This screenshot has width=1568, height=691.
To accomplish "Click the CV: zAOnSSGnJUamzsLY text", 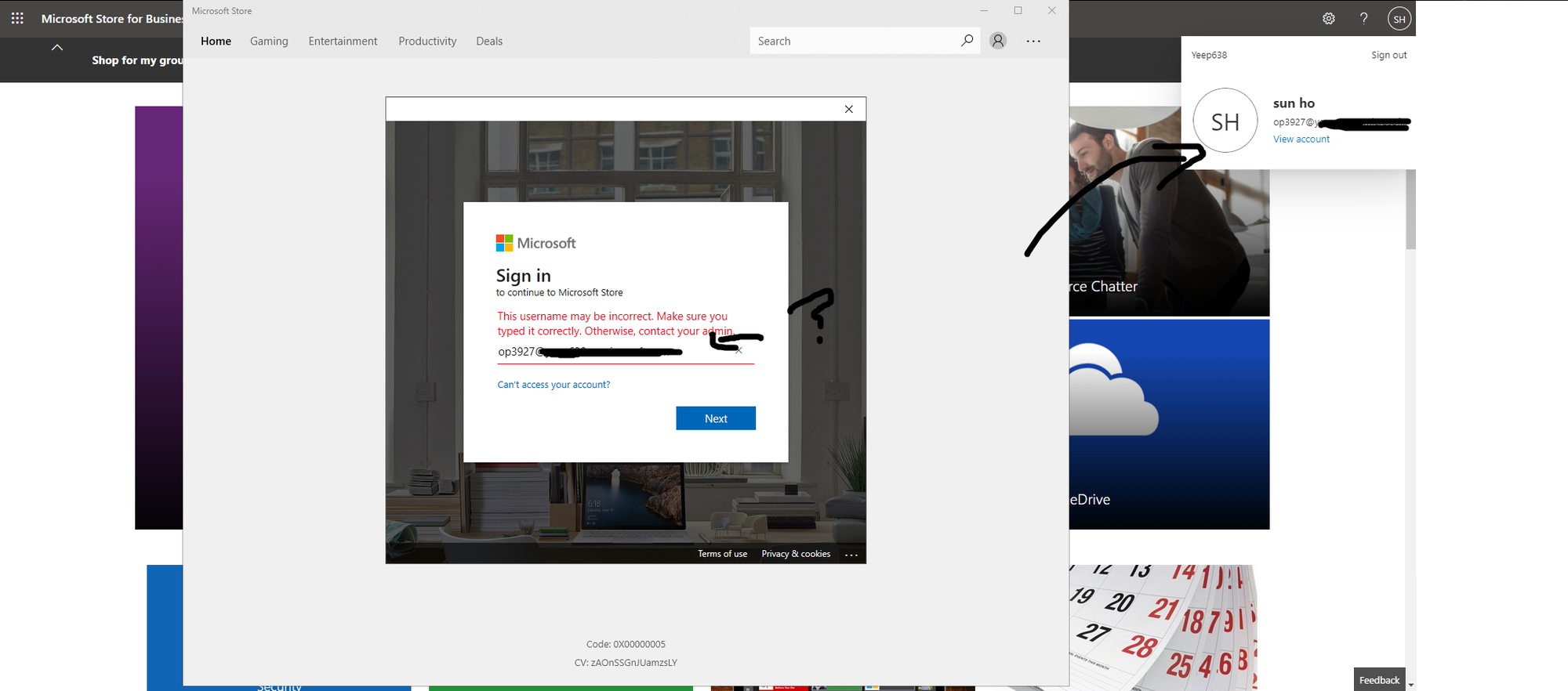I will (626, 663).
